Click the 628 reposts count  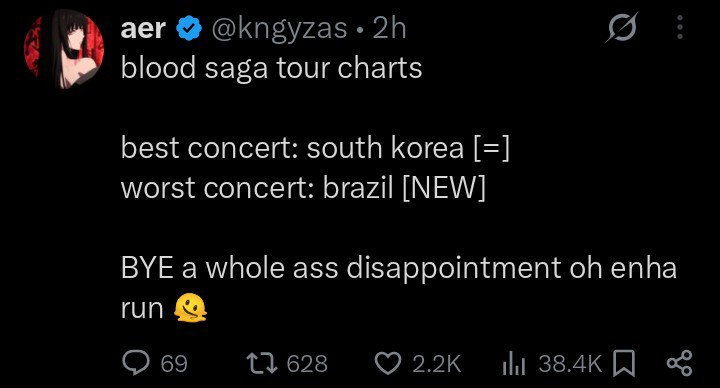(x=307, y=364)
